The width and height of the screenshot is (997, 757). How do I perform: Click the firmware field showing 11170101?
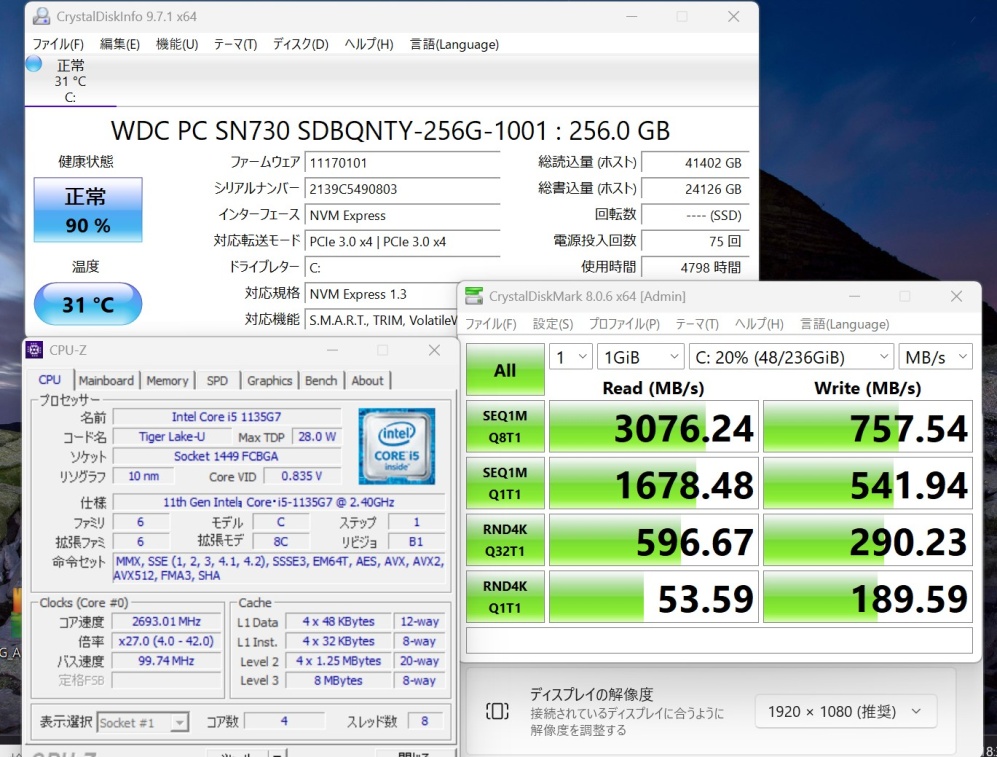click(402, 163)
